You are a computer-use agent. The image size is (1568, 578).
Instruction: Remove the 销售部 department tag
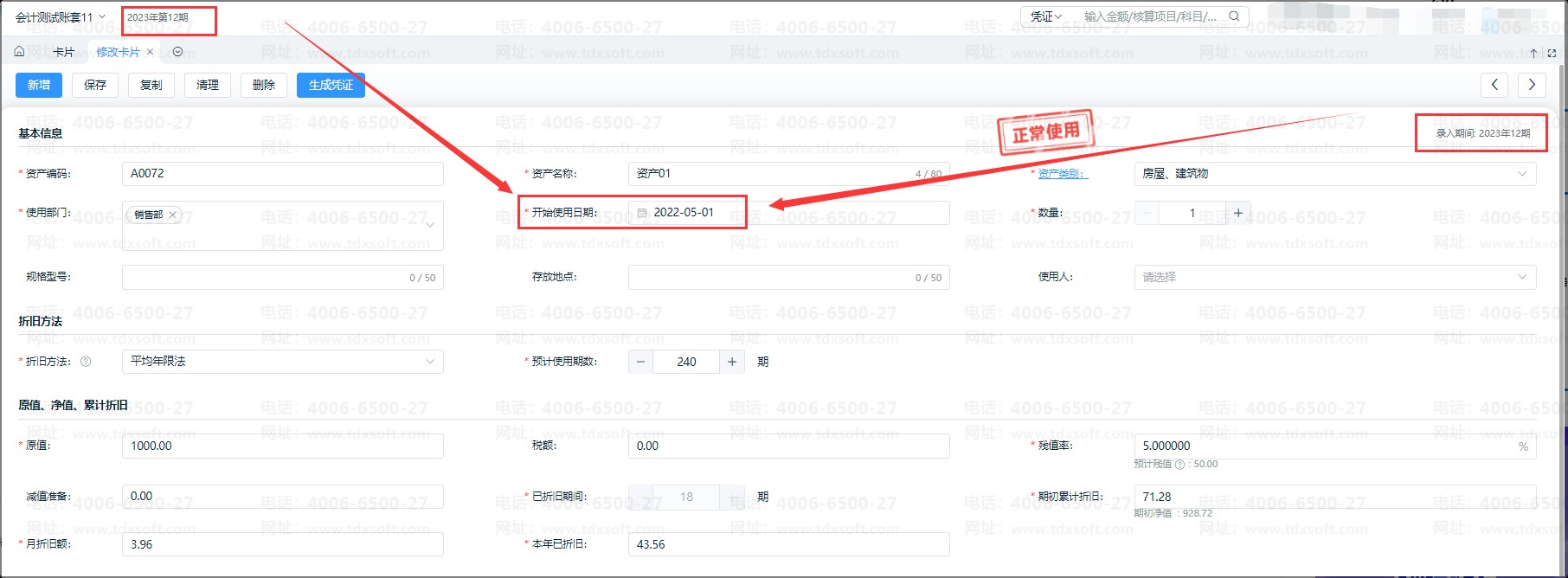tap(172, 215)
